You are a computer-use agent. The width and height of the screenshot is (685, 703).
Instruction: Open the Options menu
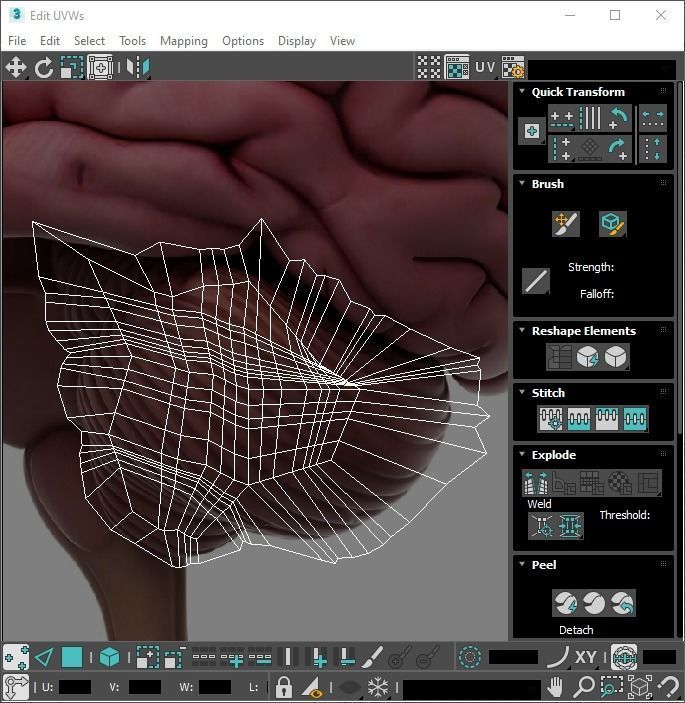point(243,41)
